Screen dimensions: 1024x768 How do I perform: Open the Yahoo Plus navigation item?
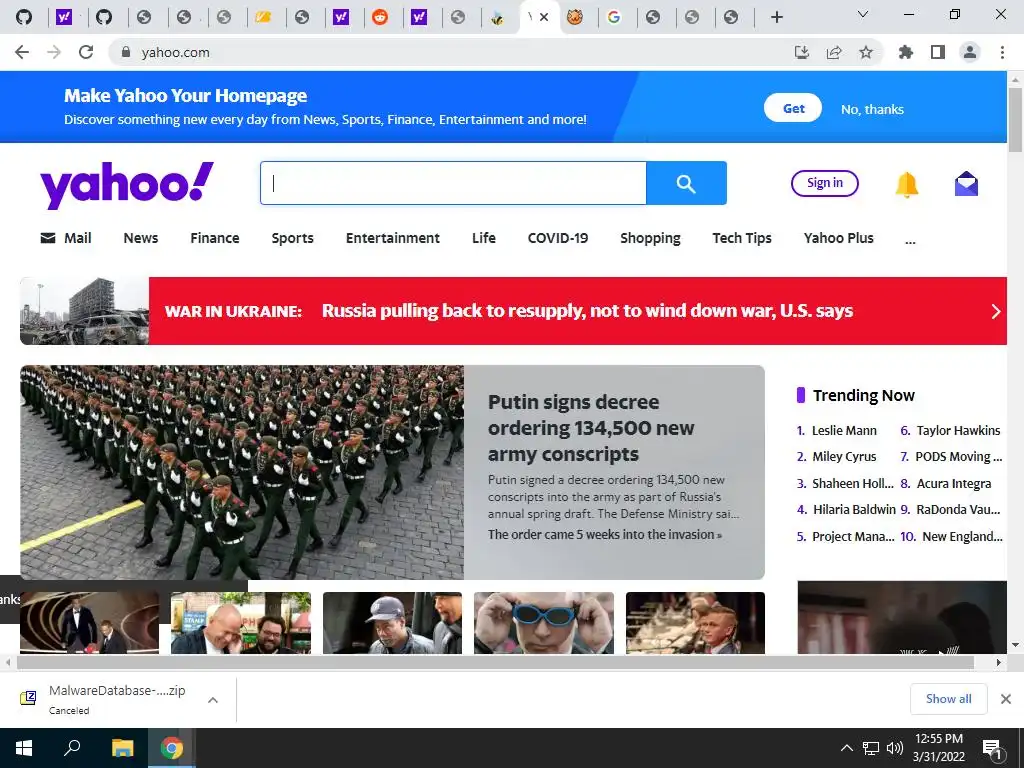coord(839,238)
